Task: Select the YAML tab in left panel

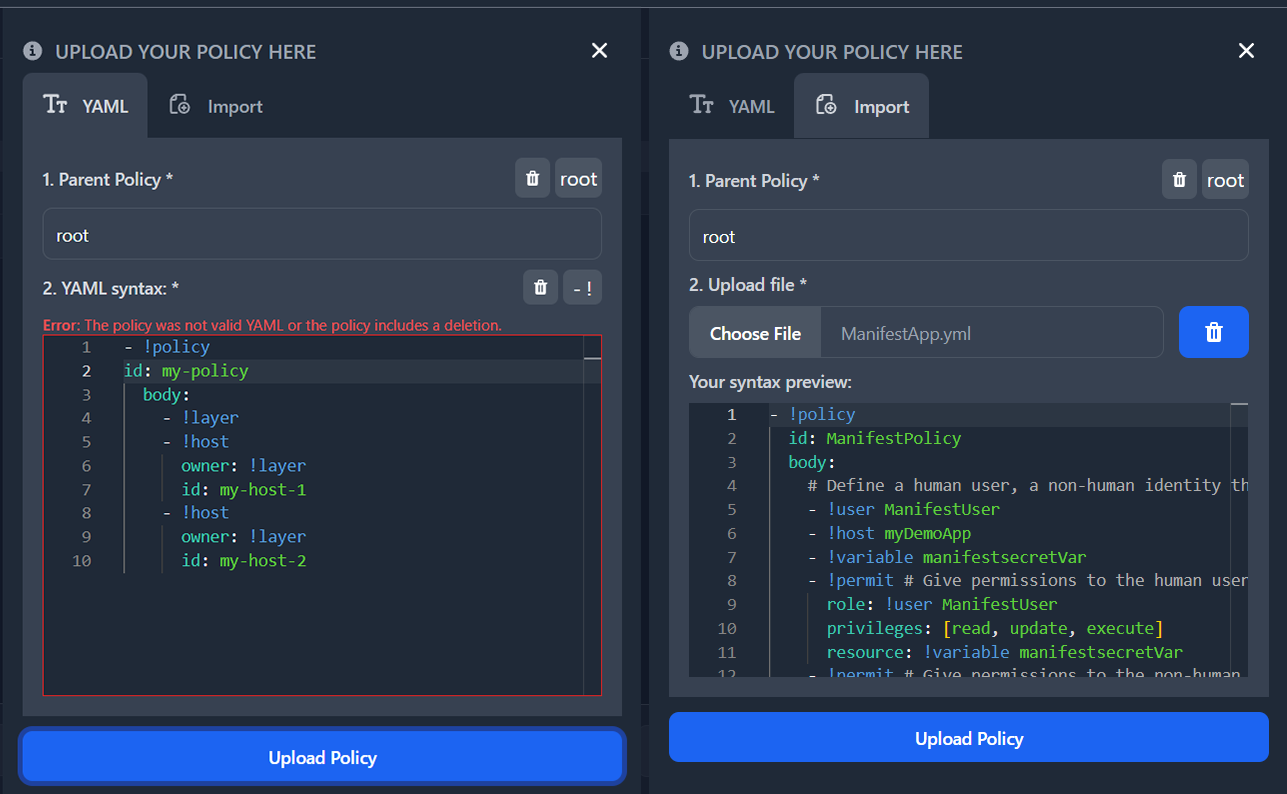Action: pos(85,106)
